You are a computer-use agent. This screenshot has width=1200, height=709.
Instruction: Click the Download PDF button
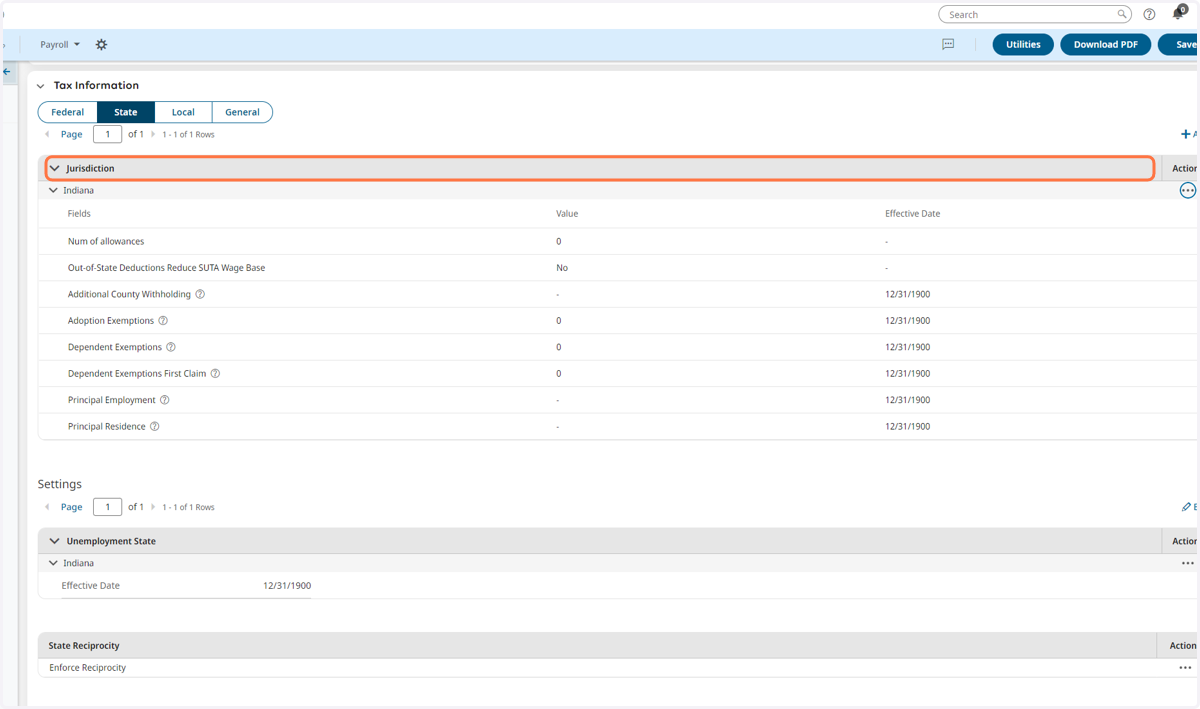[x=1105, y=45]
